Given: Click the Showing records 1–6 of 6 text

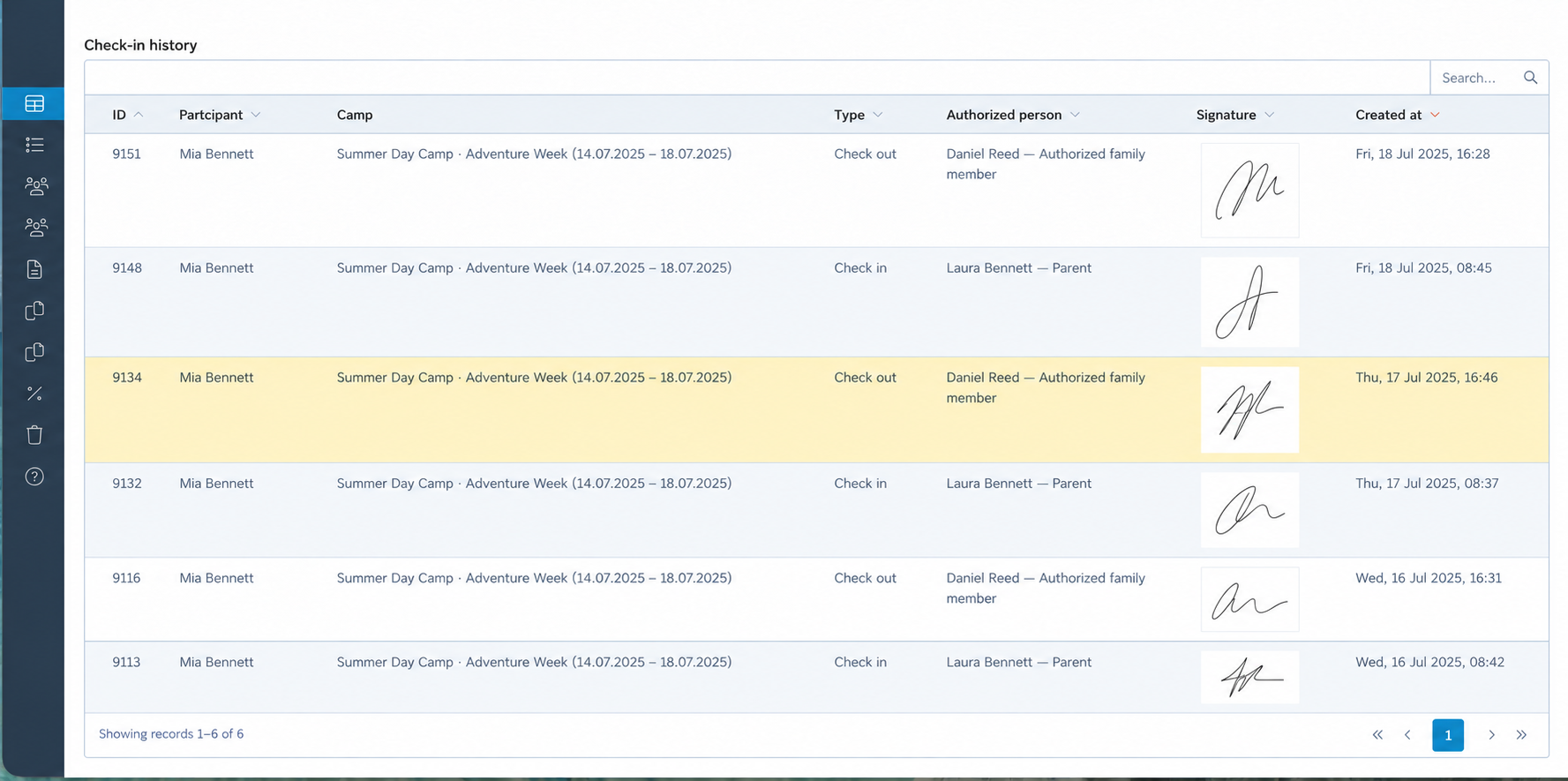Looking at the screenshot, I should coord(171,734).
